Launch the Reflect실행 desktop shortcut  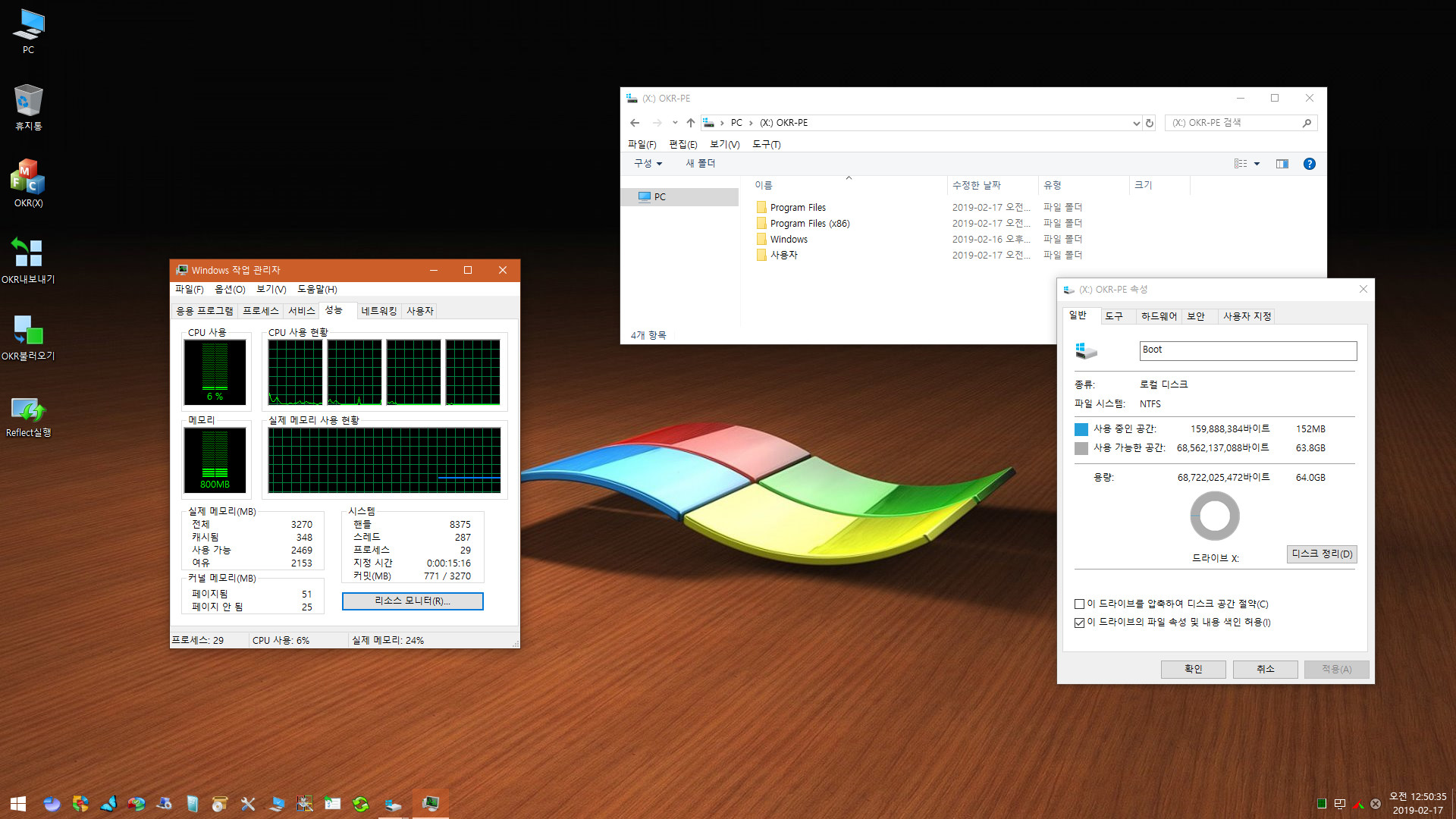pos(28,417)
